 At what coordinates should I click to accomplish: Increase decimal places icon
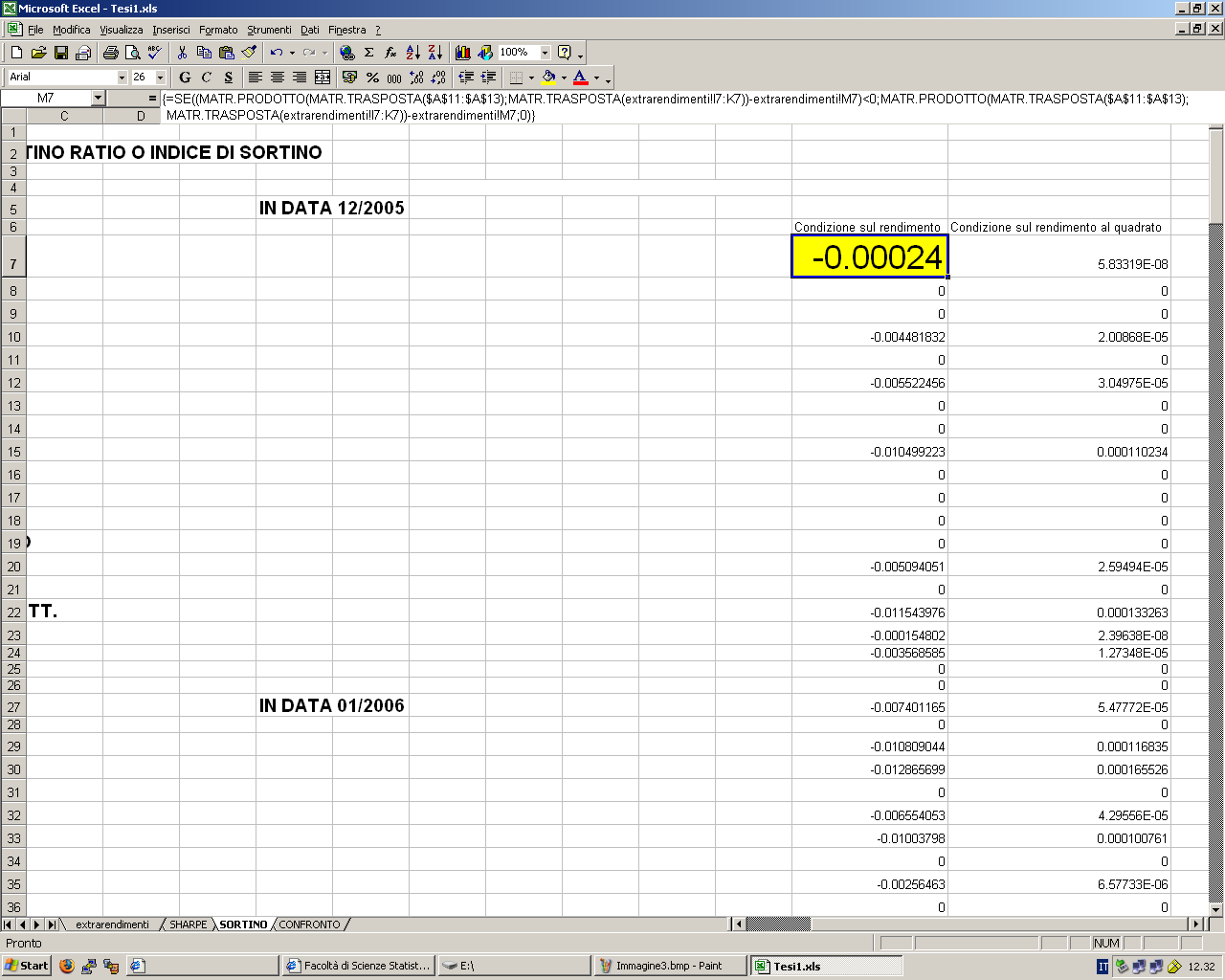click(x=416, y=78)
